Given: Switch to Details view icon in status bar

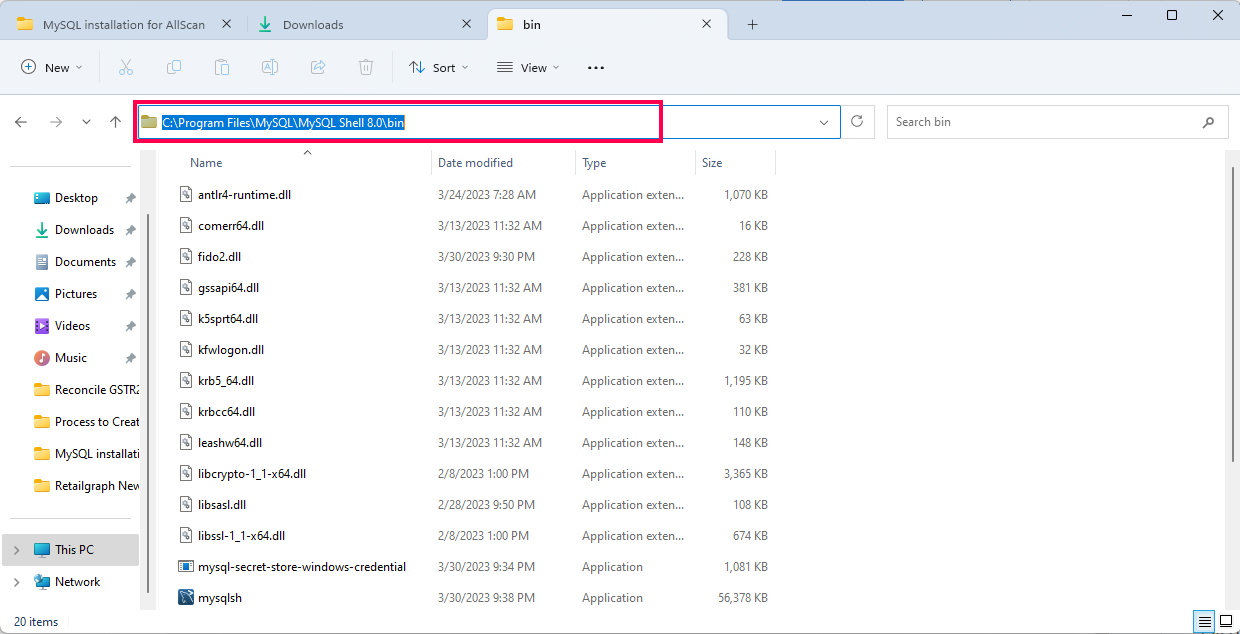Looking at the screenshot, I should coord(1203,621).
